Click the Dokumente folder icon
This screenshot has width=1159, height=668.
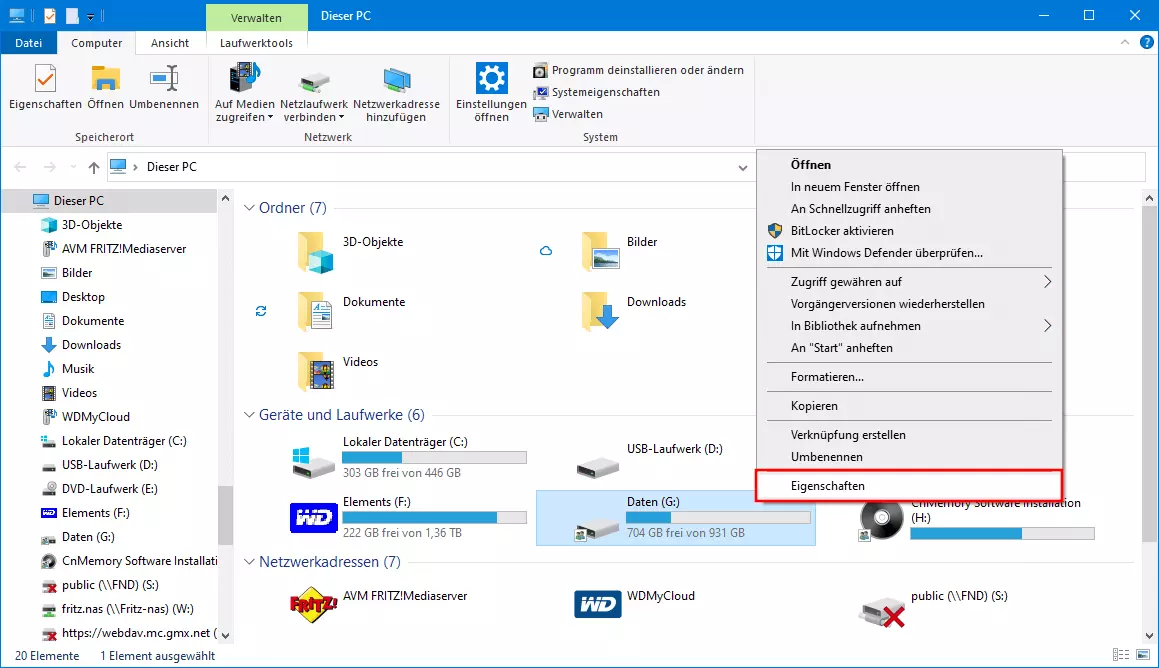(x=316, y=311)
